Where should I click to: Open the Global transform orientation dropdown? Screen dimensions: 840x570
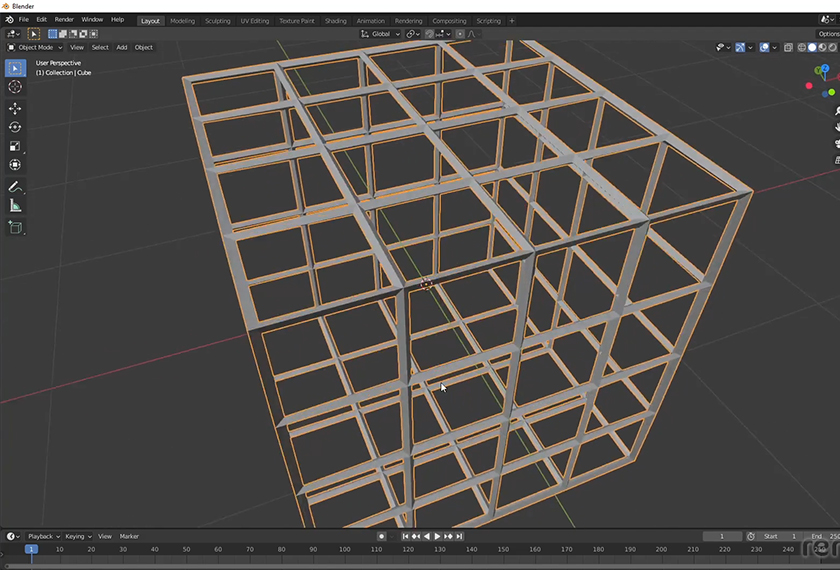381,34
